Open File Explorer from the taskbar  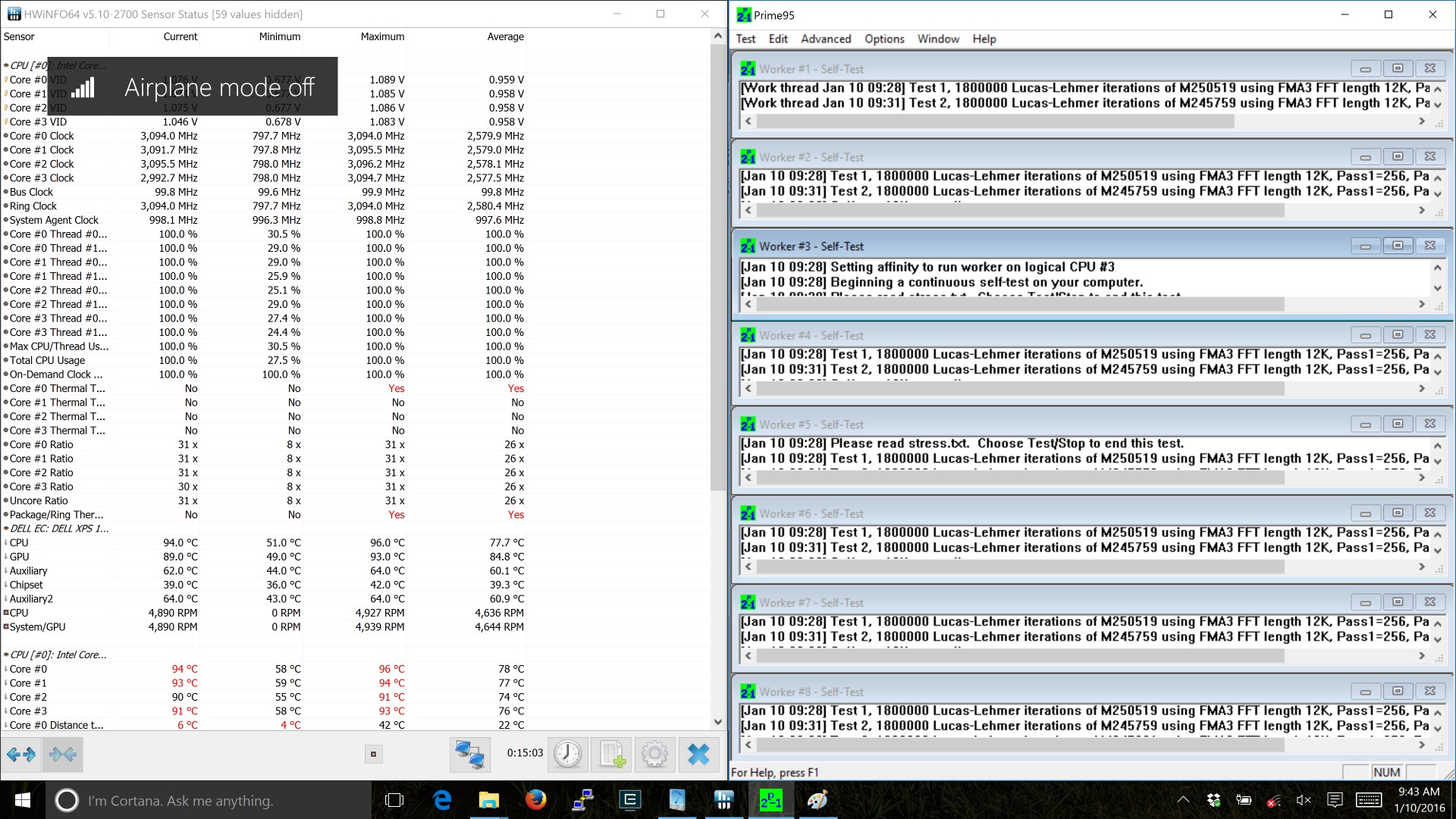tap(489, 800)
